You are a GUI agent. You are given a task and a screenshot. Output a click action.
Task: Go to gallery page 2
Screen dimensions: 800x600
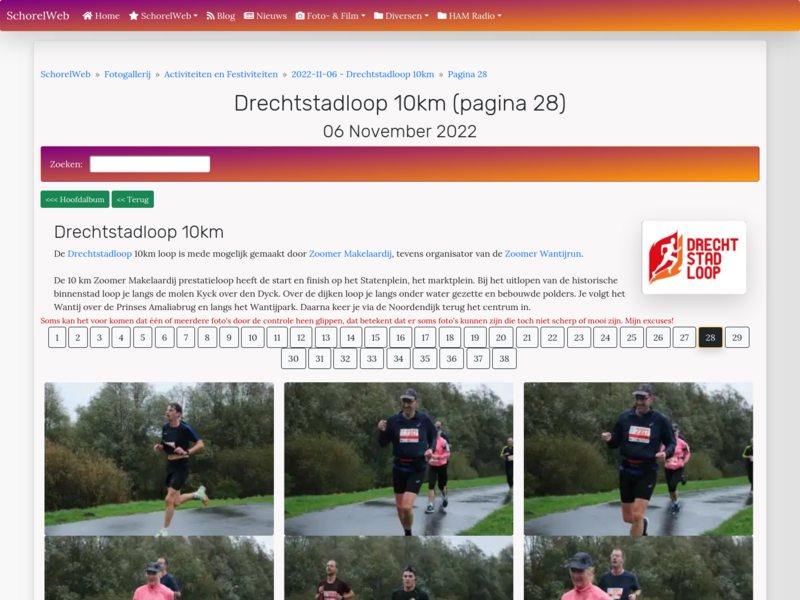tap(78, 337)
